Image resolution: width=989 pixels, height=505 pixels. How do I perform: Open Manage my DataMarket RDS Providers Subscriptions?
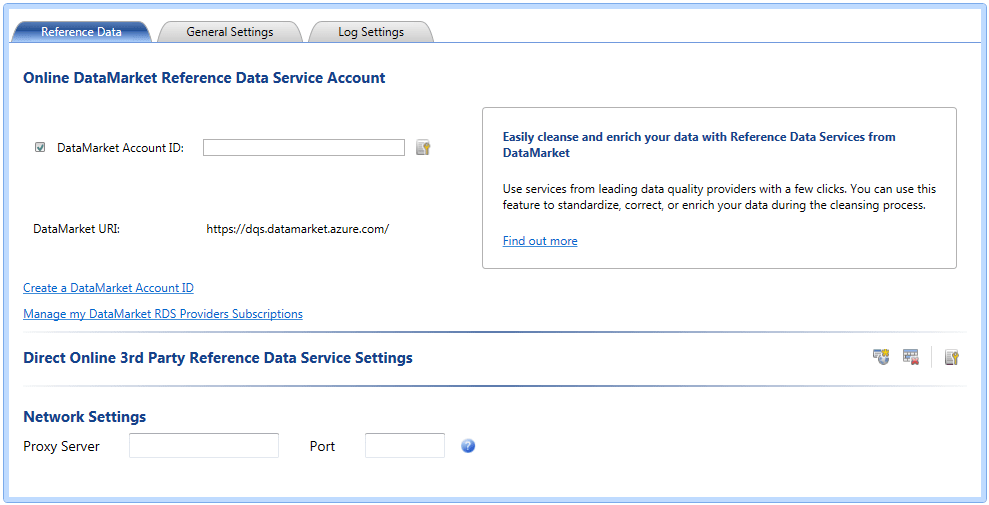point(163,314)
